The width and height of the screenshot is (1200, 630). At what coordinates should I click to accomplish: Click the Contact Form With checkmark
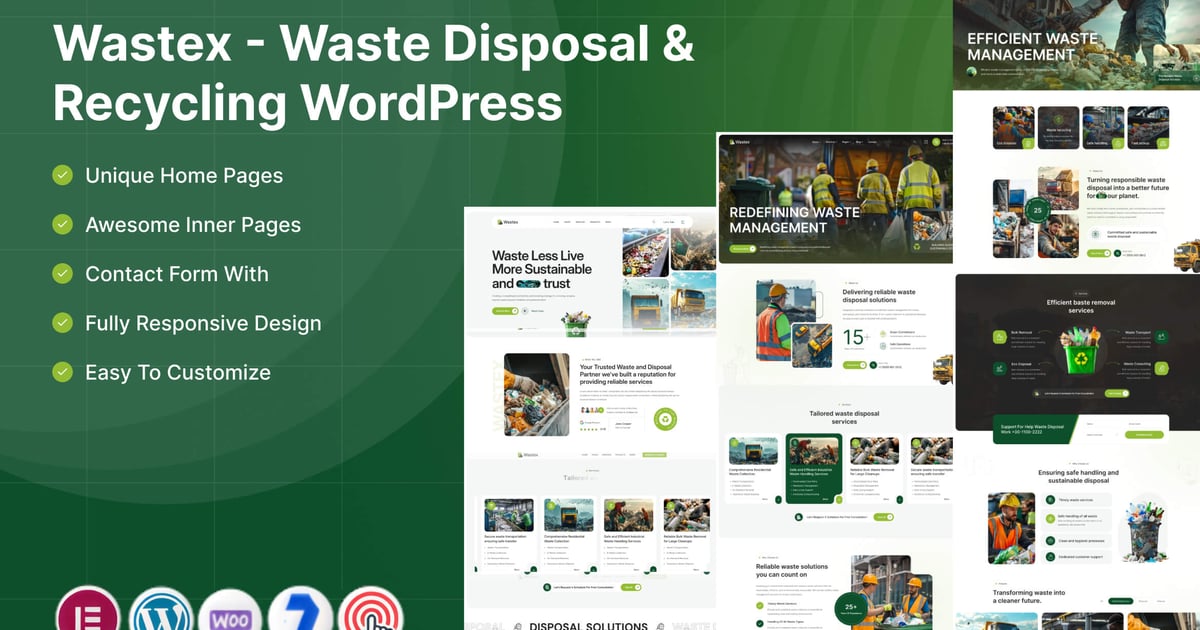(63, 273)
